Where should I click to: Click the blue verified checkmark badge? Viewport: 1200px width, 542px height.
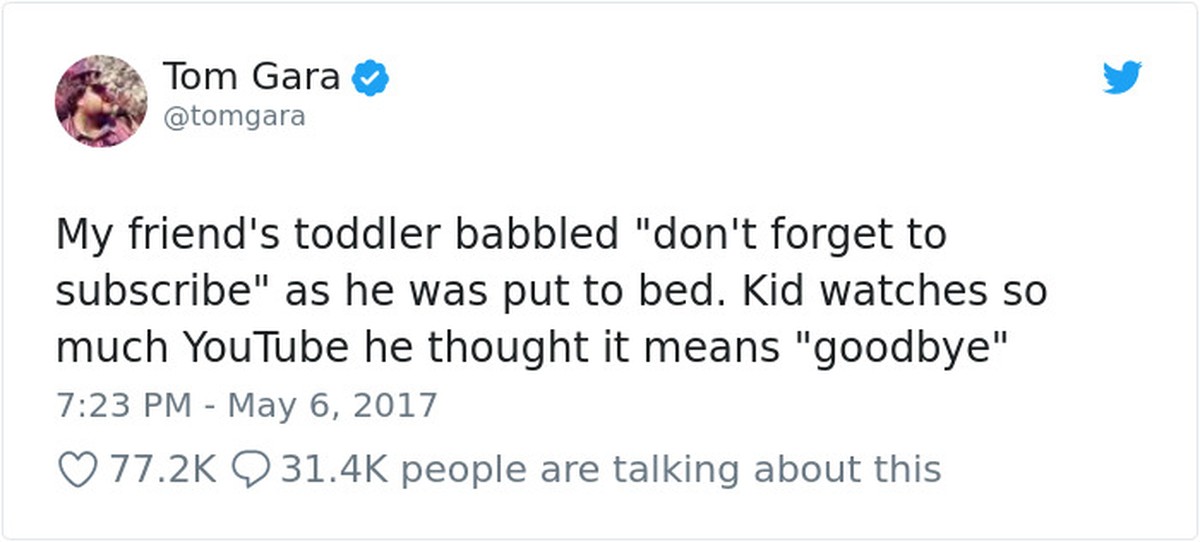(372, 77)
